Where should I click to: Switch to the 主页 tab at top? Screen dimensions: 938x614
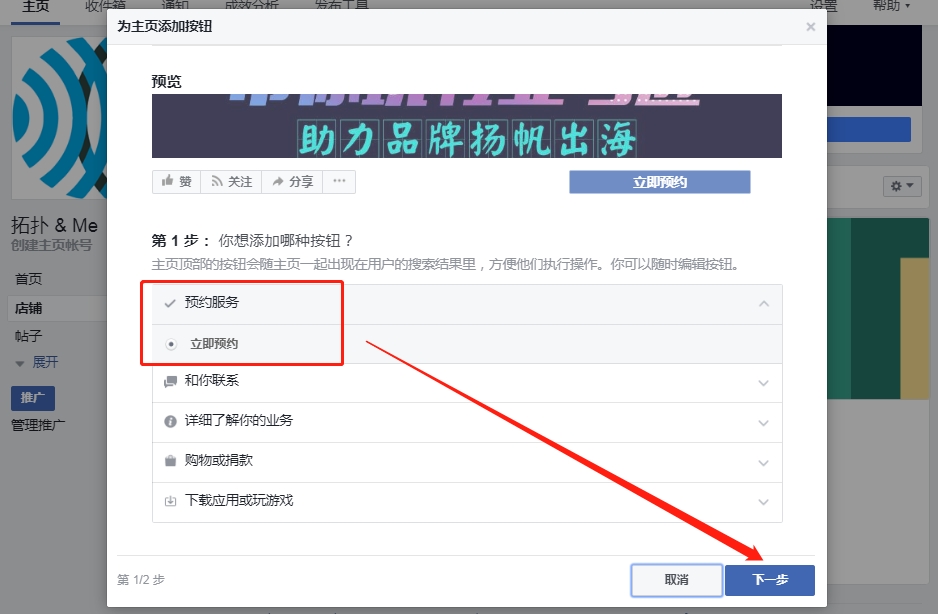coord(36,6)
